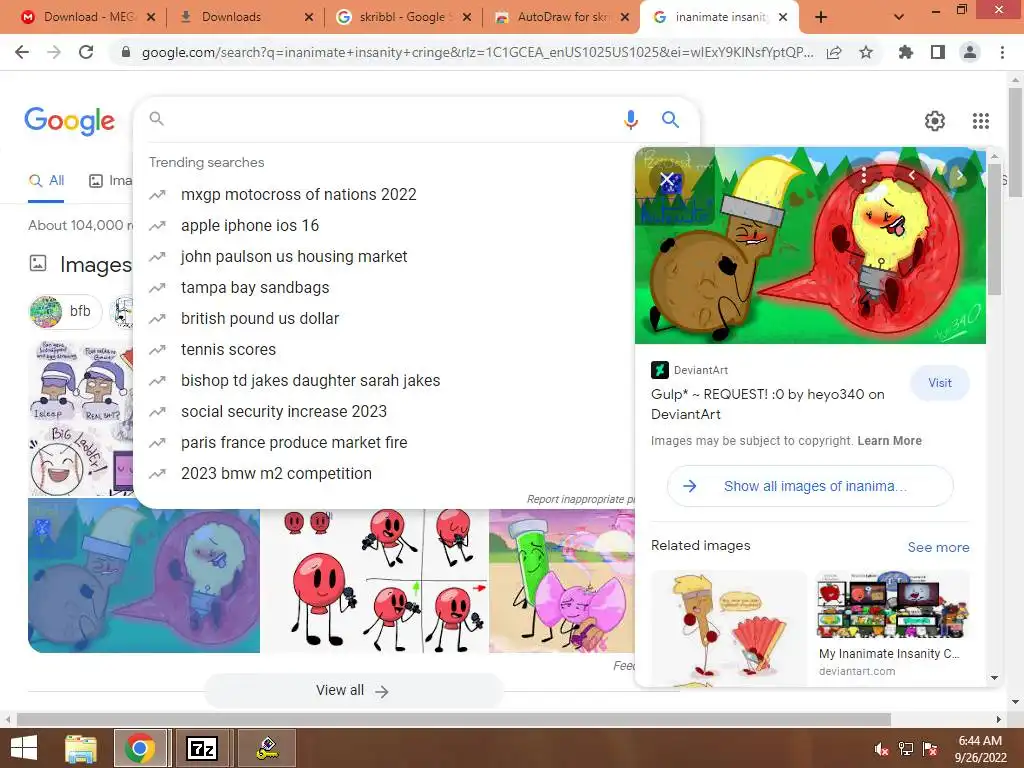Click the key tool taskbar icon
This screenshot has width=1024, height=768.
click(267, 748)
